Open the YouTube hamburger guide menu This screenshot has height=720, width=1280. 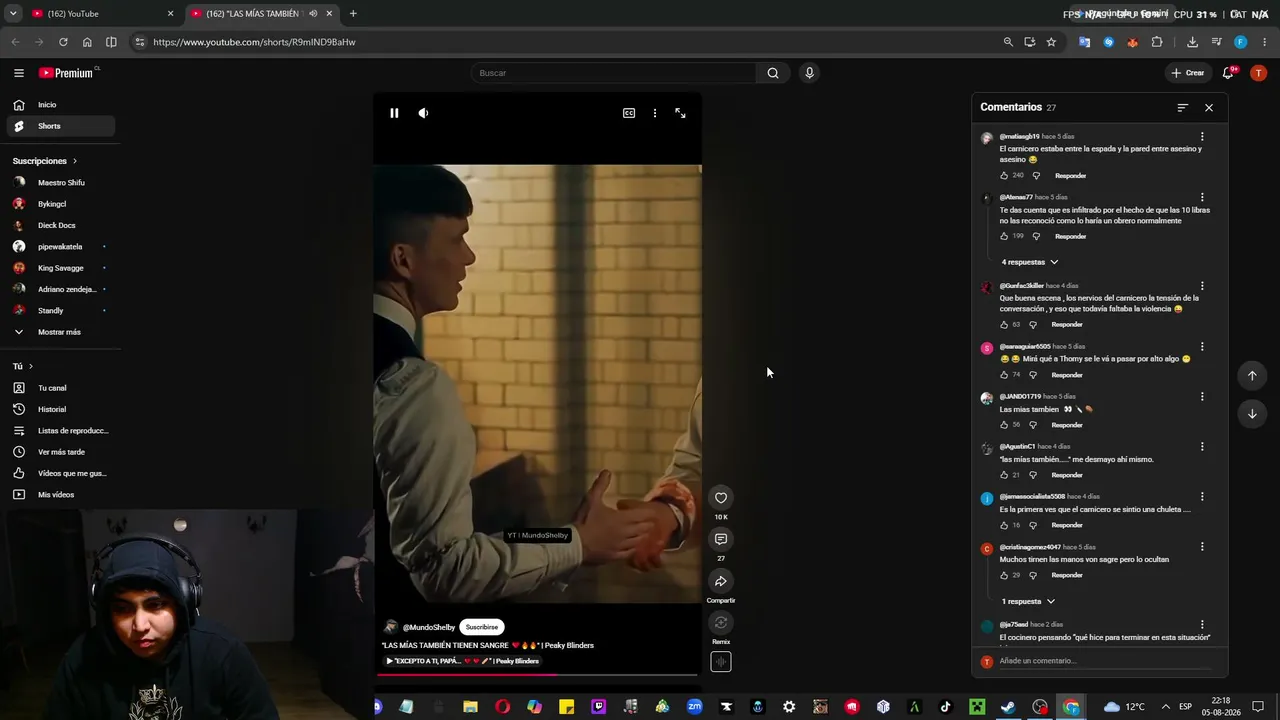pos(19,73)
